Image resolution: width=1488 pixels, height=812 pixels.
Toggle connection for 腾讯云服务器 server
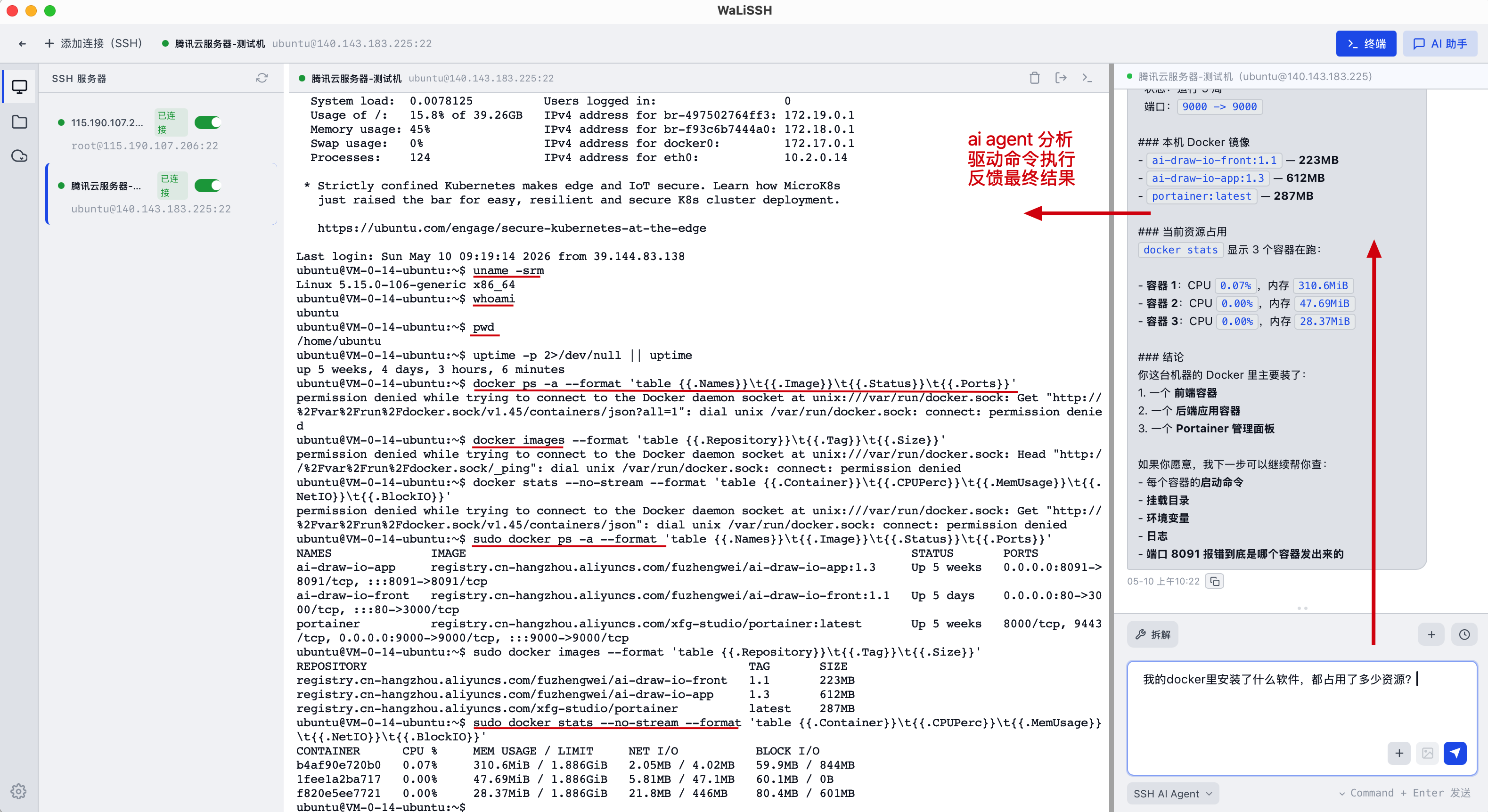[207, 186]
